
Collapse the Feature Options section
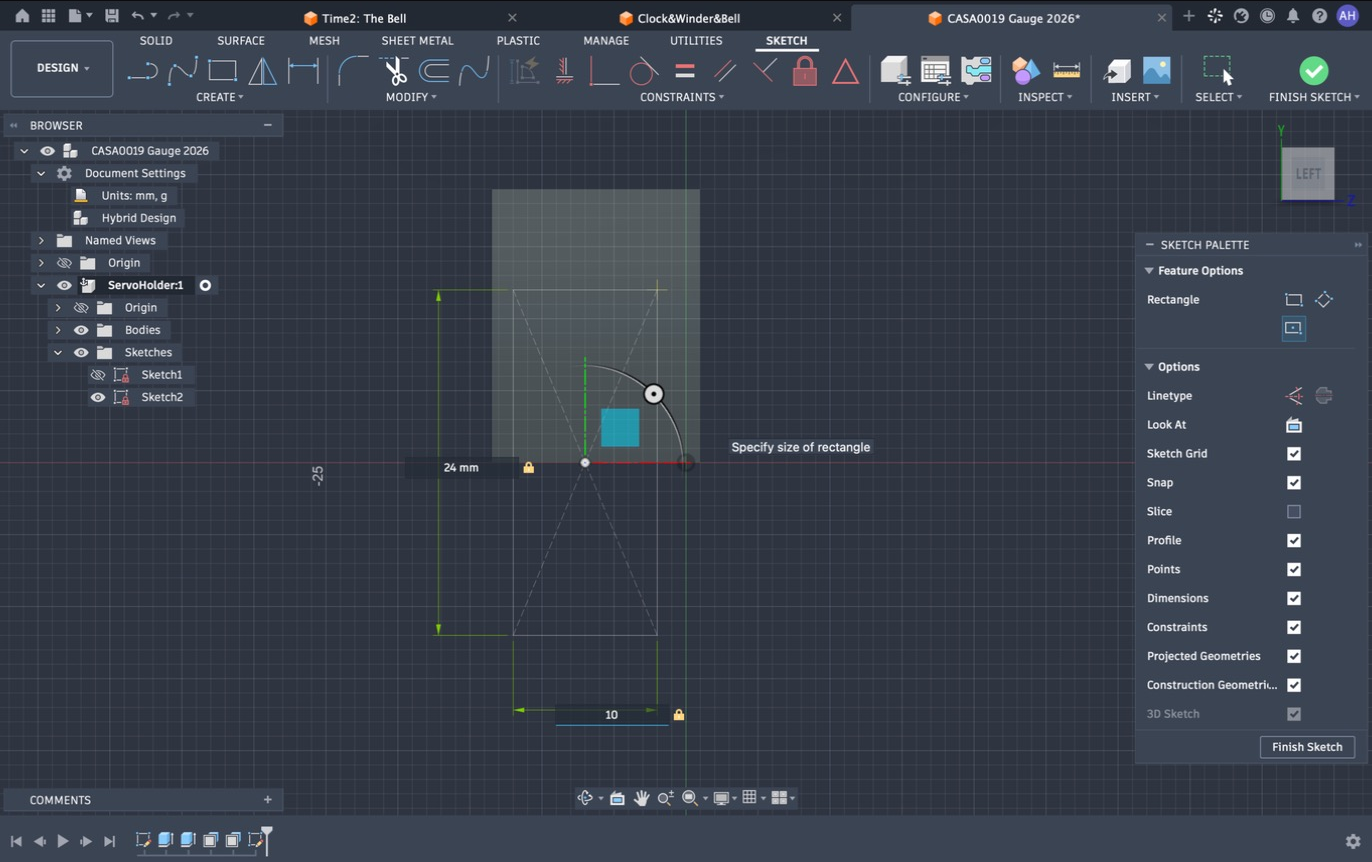[x=1149, y=271]
